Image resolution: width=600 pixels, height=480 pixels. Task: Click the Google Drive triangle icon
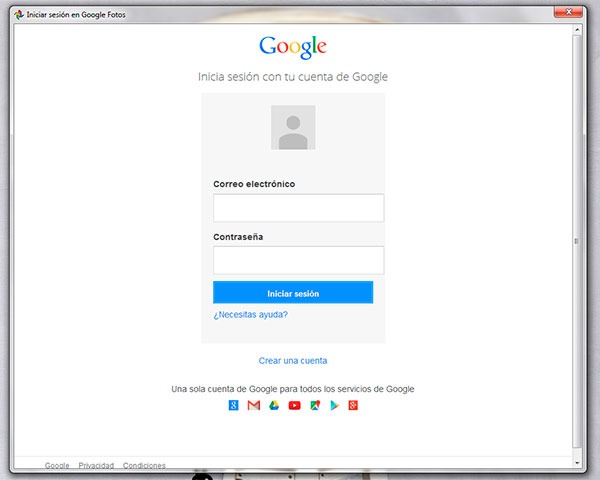pyautogui.click(x=274, y=405)
